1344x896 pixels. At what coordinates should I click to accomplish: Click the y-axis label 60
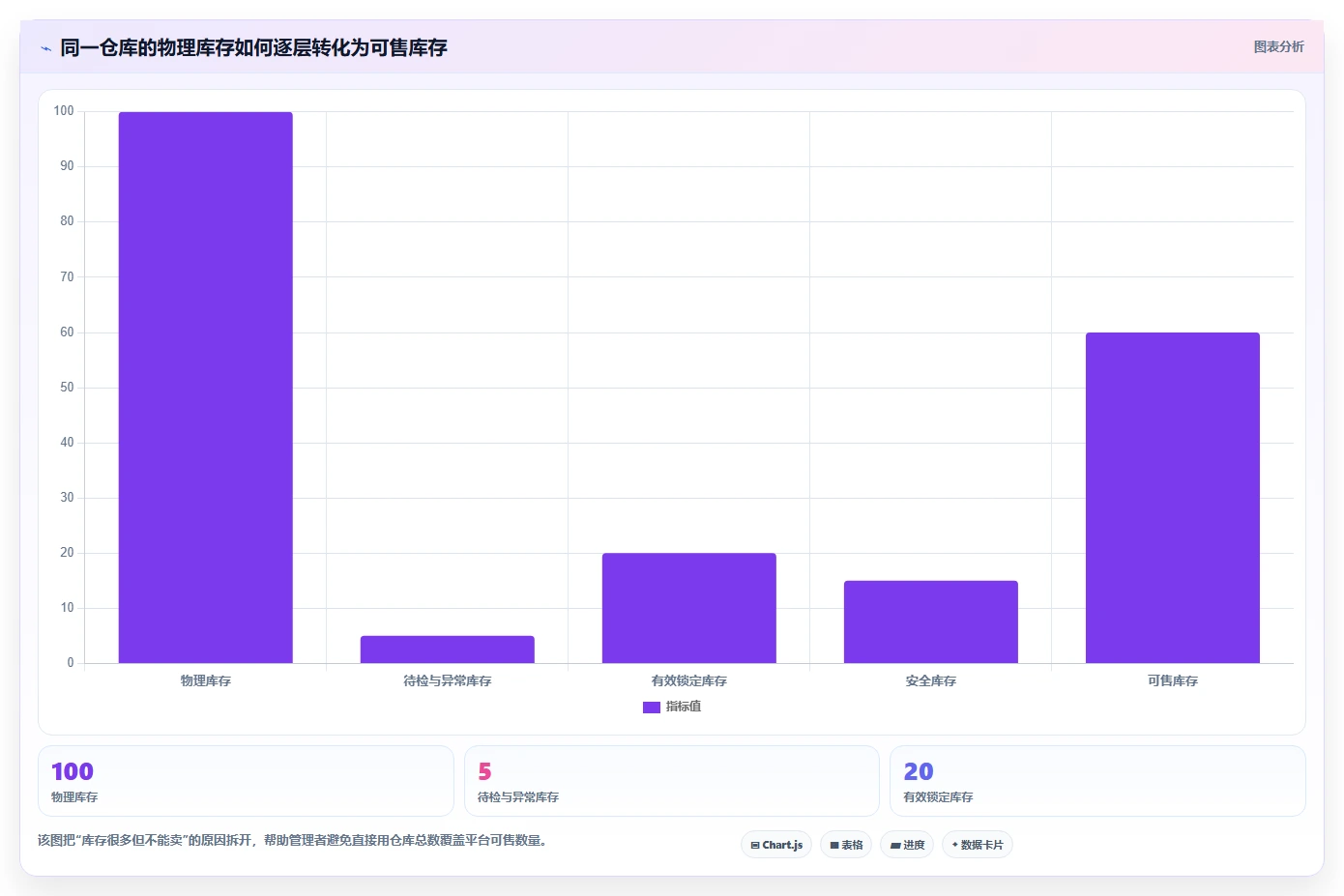point(67,332)
